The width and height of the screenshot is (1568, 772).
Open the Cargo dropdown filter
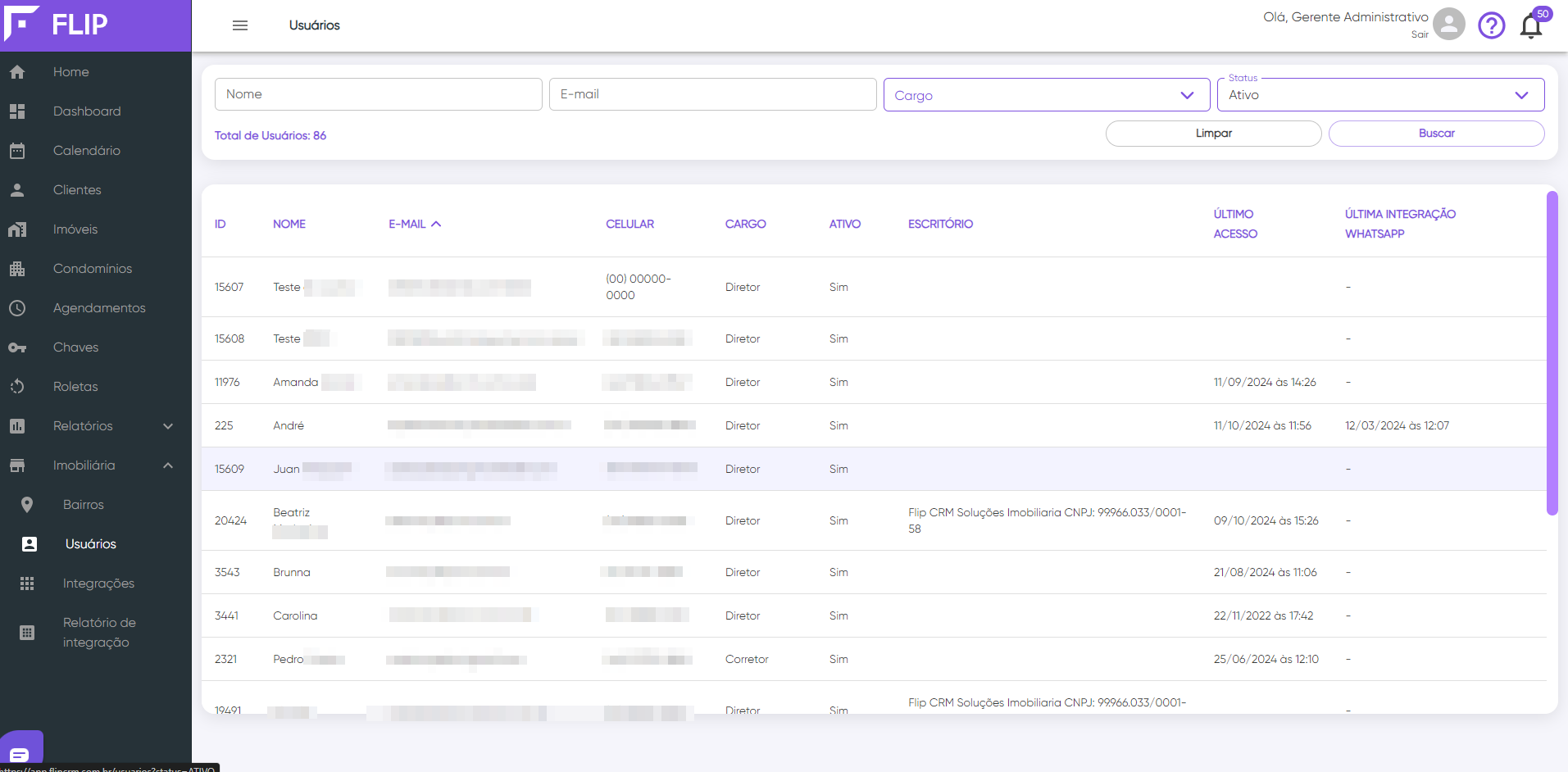(x=1047, y=95)
